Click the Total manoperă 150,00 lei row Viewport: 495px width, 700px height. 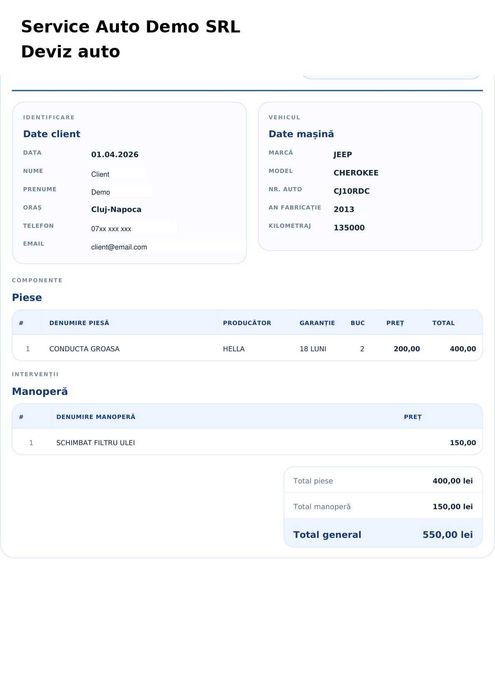383,506
